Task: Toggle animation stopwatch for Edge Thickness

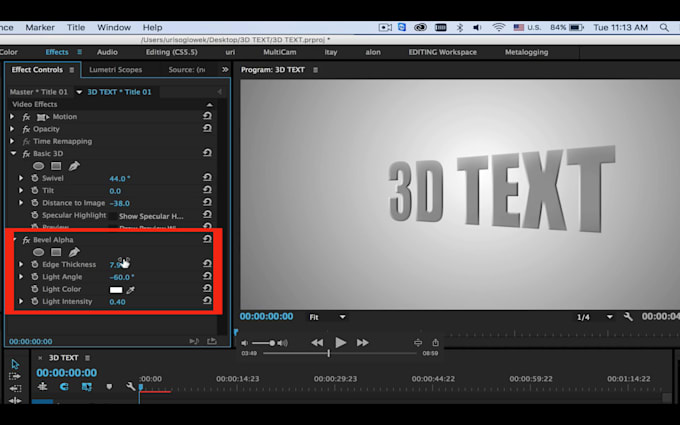Action: pos(33,265)
